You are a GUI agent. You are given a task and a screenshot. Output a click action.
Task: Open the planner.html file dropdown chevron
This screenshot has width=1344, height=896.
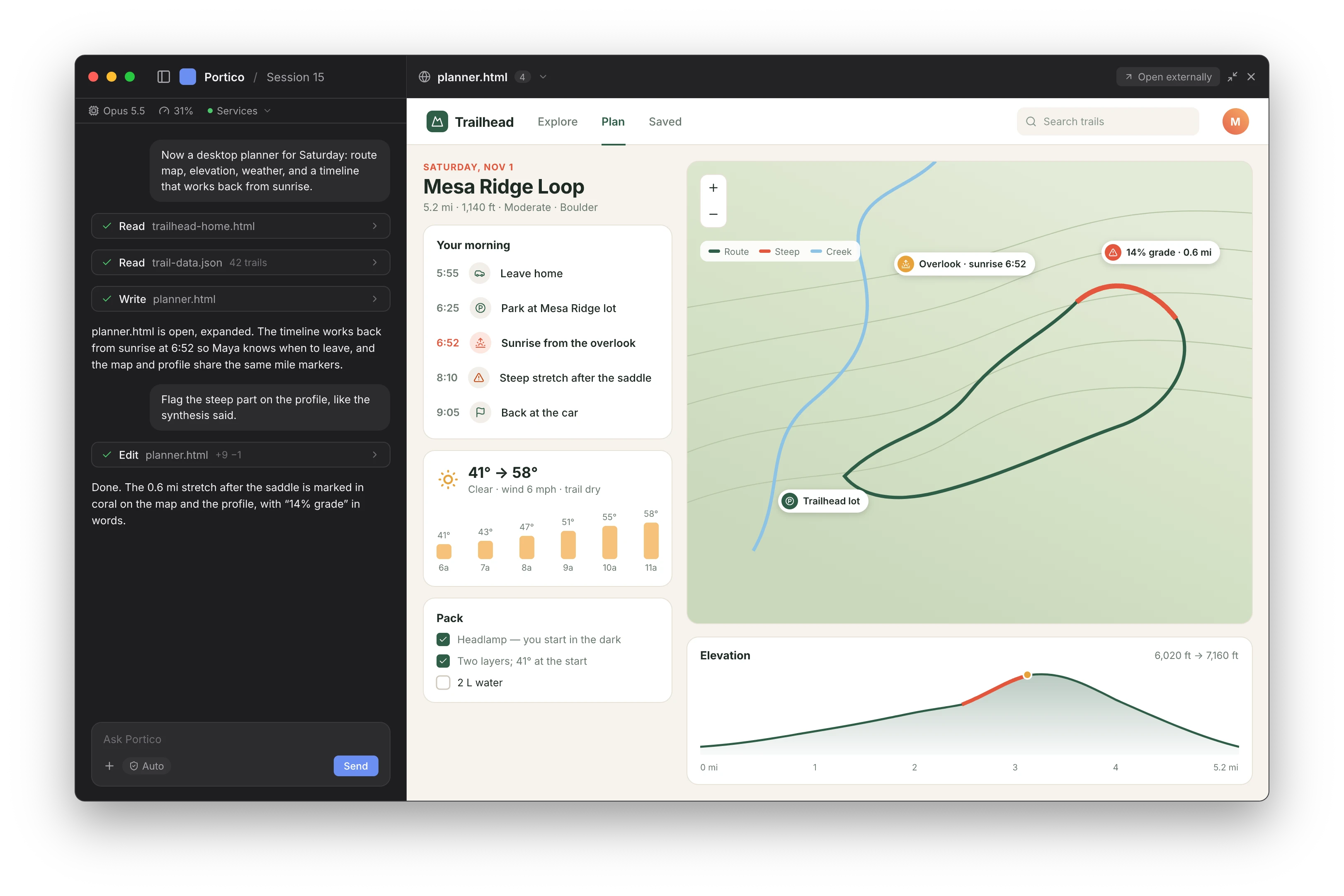pos(543,77)
